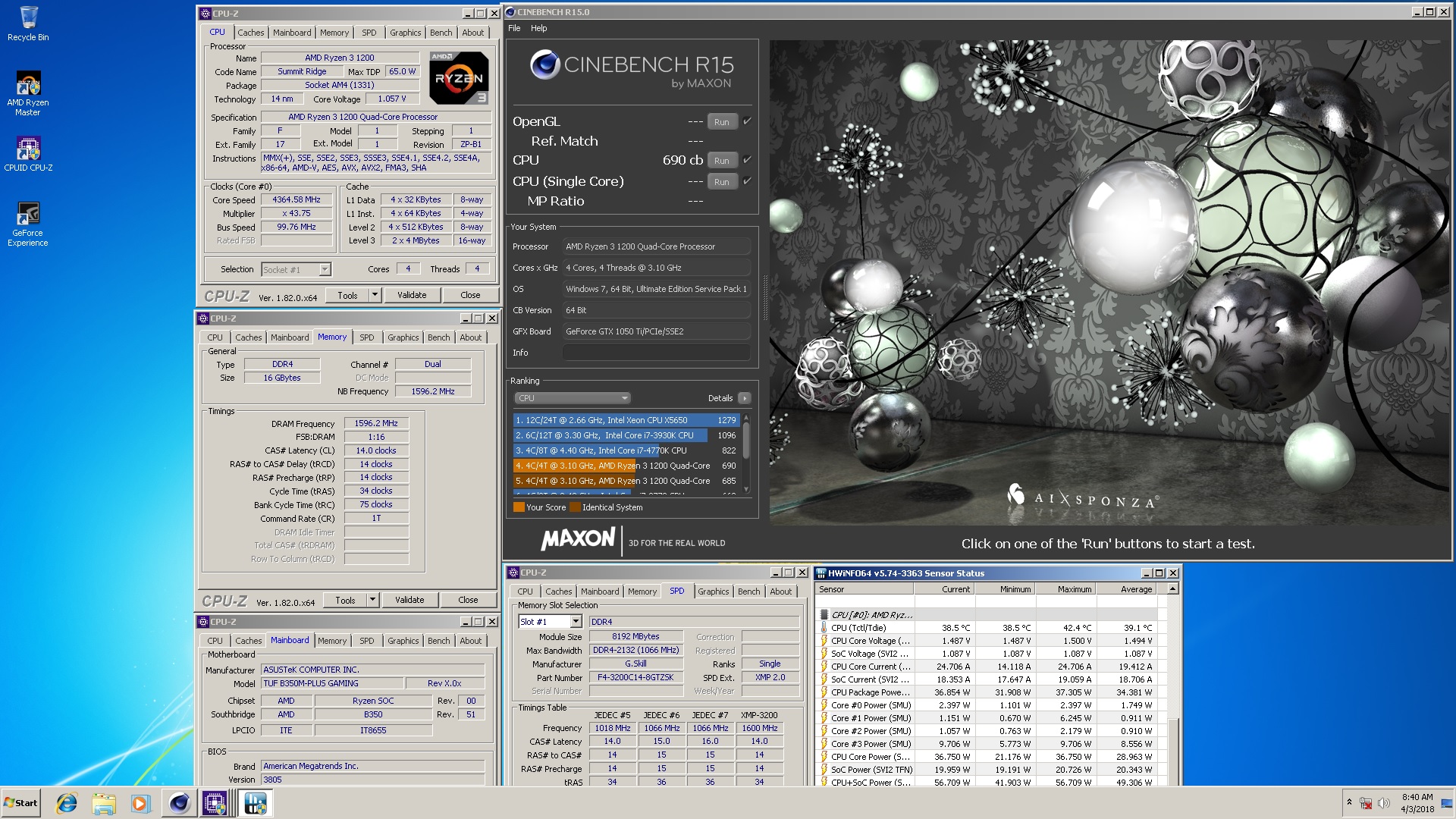Switch to Caches tab in top CPU-Z
1456x819 pixels.
(251, 33)
